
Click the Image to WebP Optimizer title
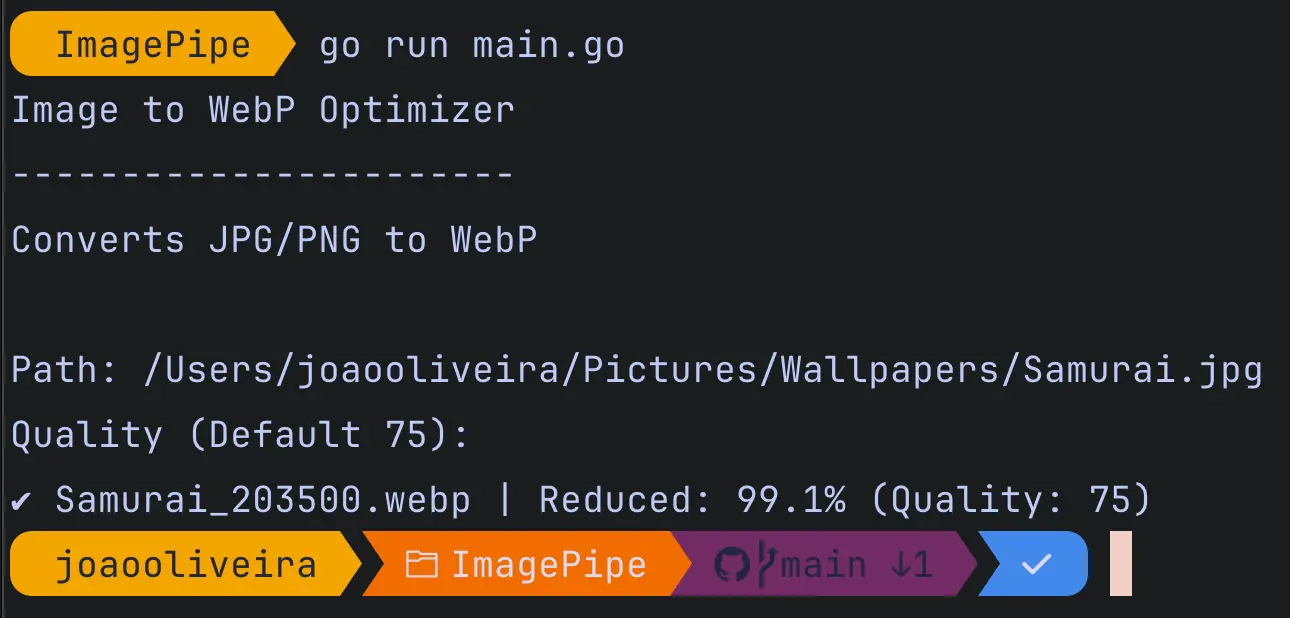(263, 110)
